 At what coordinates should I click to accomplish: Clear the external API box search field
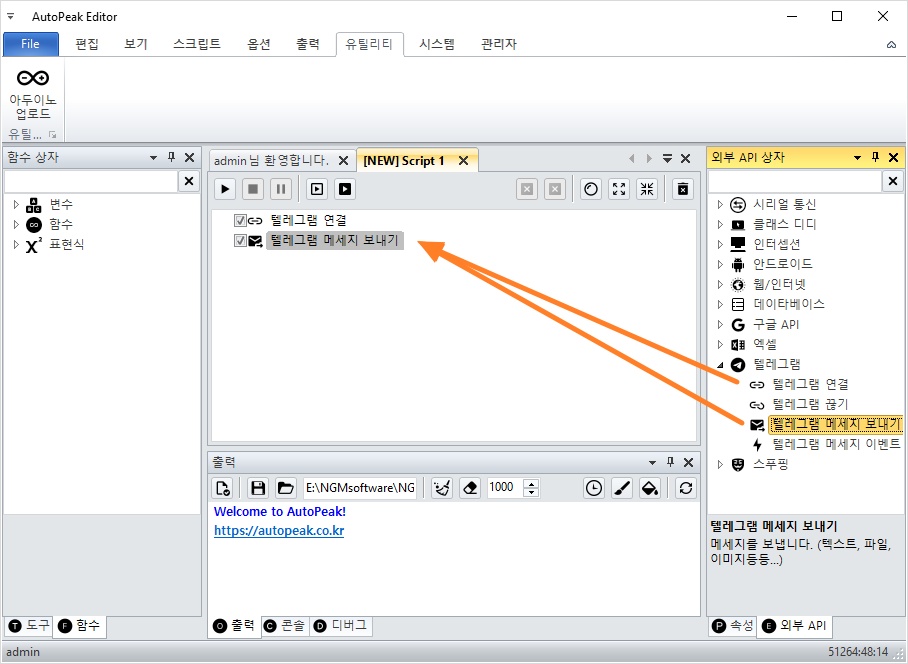click(x=893, y=181)
